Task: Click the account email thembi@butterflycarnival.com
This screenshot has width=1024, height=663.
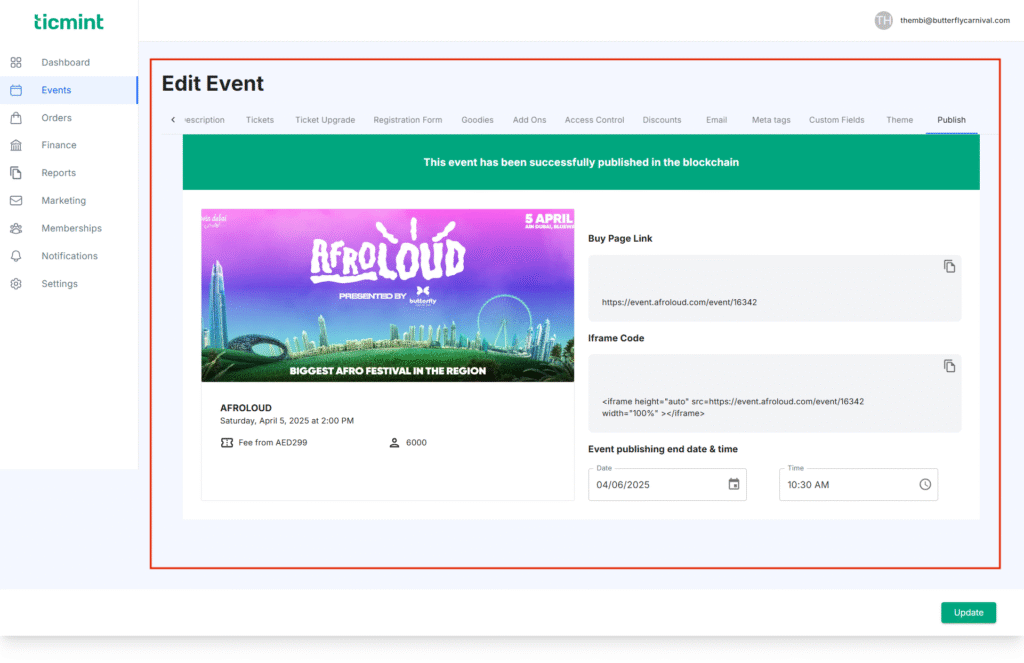Action: [x=955, y=20]
